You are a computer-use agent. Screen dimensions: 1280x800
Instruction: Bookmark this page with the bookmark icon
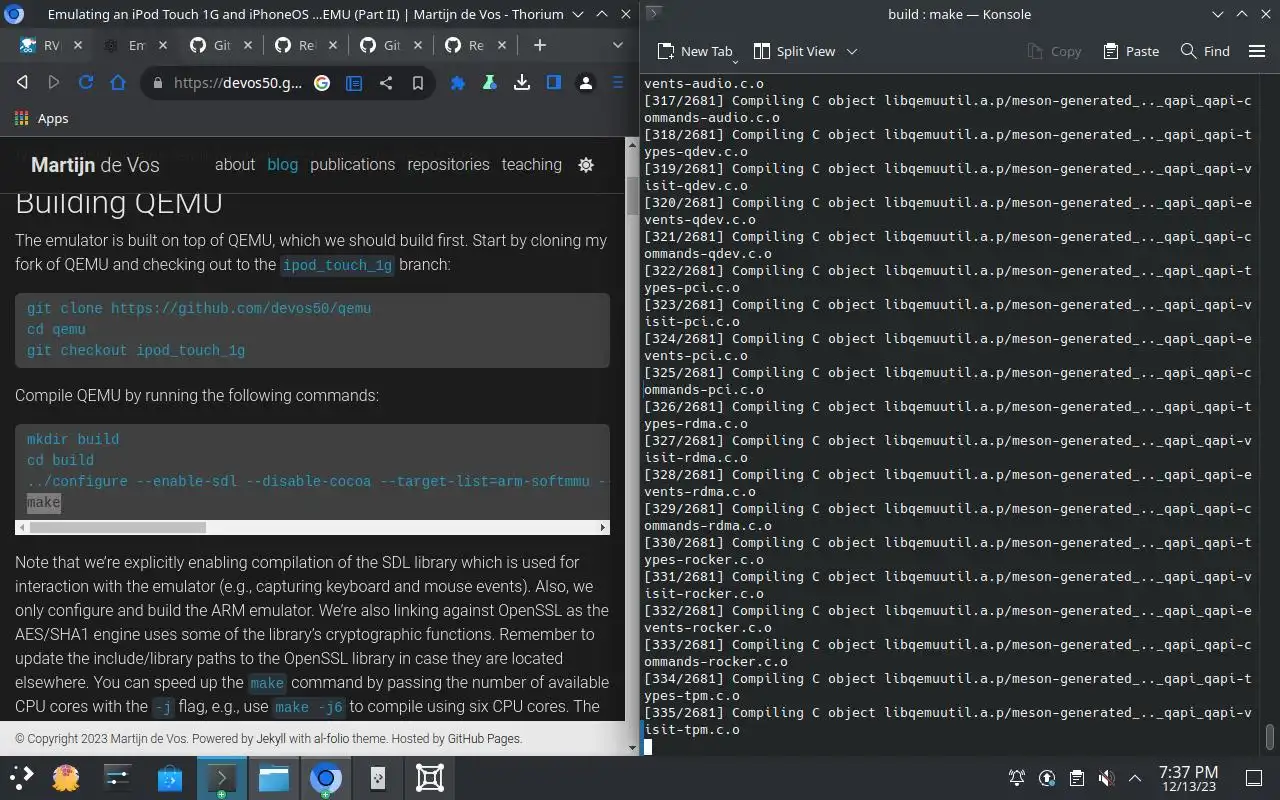[418, 83]
